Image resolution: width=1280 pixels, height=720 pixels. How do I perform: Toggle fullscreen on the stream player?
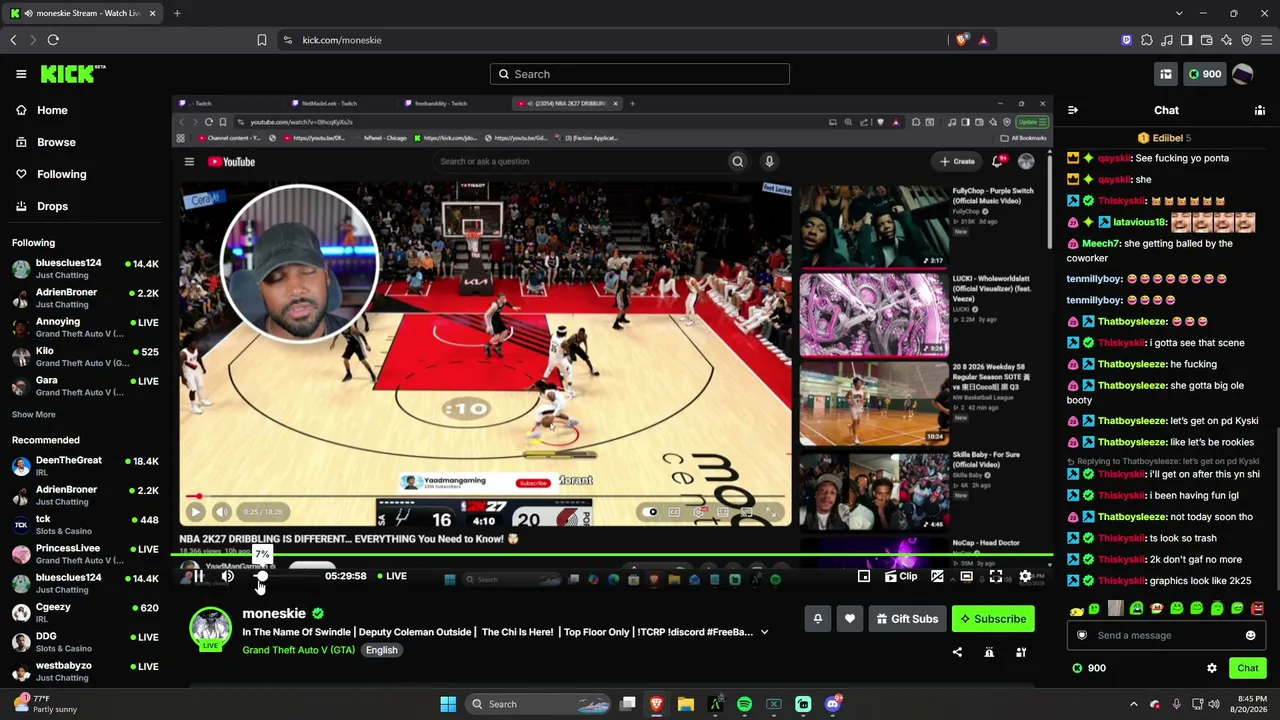coord(996,576)
